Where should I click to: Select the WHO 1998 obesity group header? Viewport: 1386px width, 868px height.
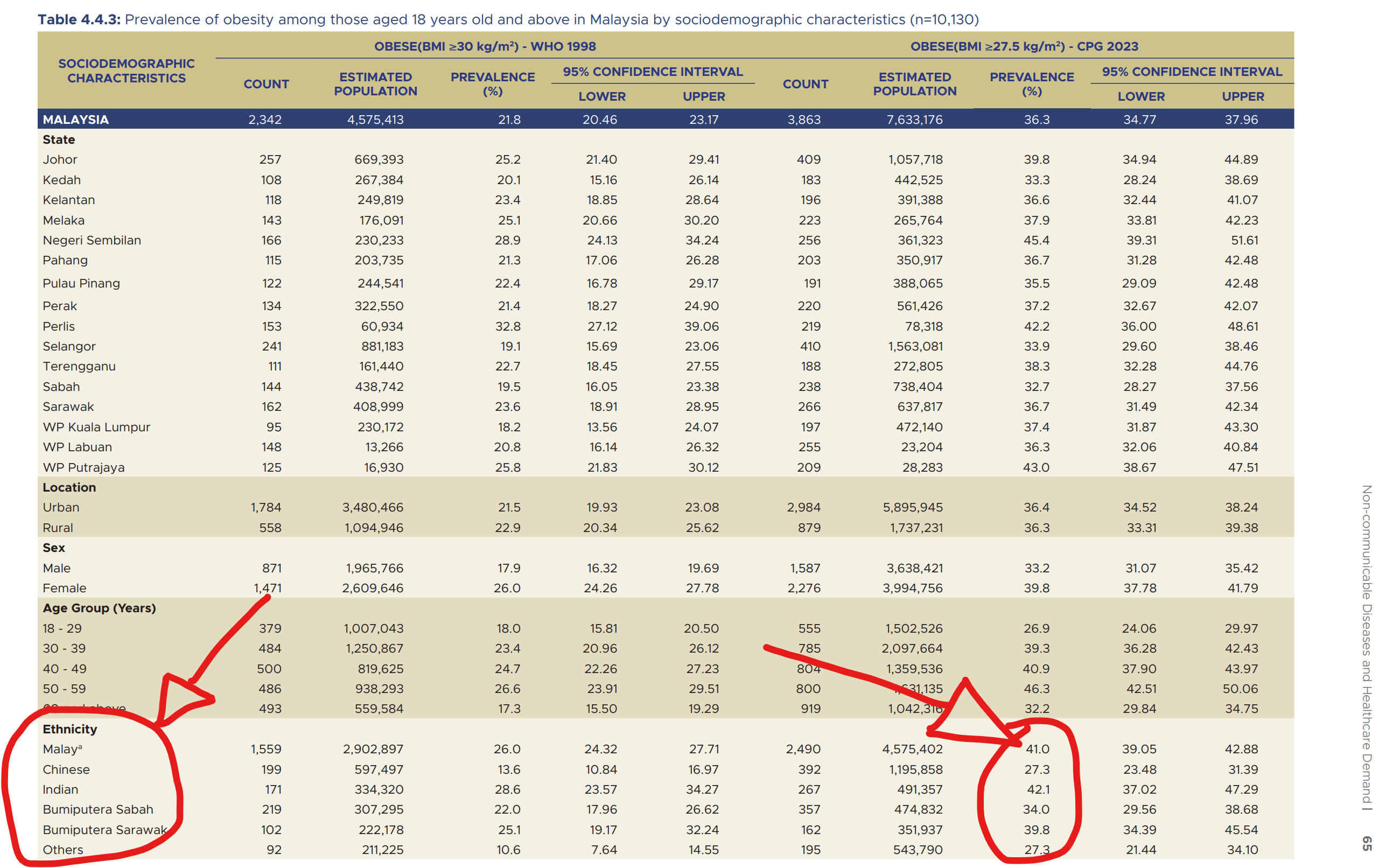coord(485,46)
